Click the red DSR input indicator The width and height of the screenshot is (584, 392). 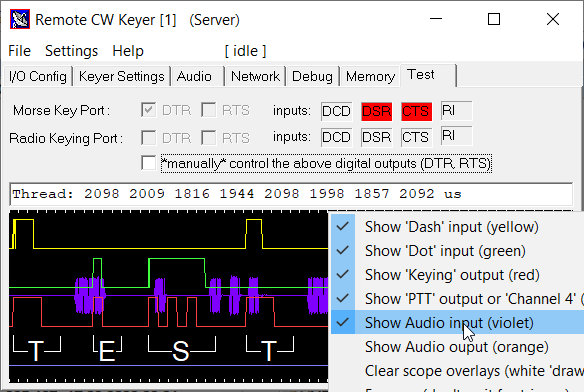tap(377, 111)
